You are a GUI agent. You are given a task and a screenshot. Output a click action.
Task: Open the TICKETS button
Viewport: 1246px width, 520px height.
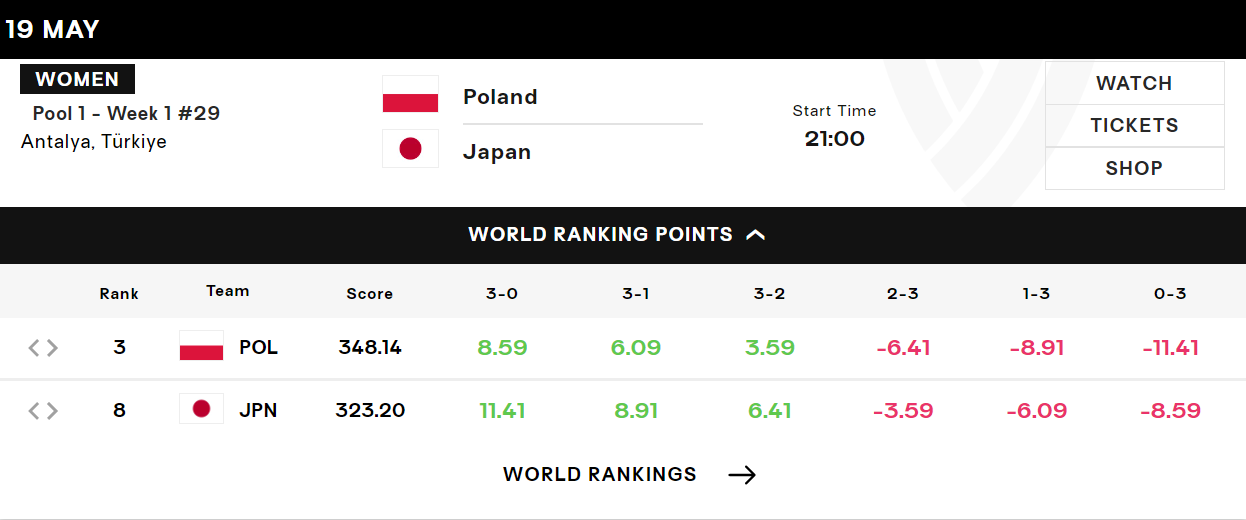1134,125
